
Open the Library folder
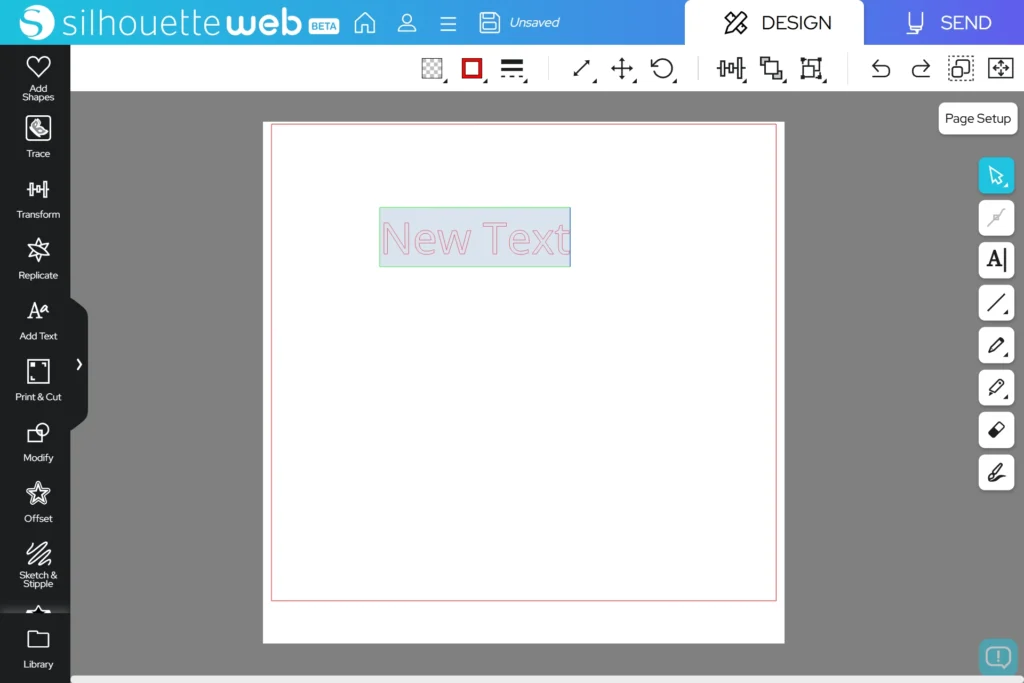38,648
